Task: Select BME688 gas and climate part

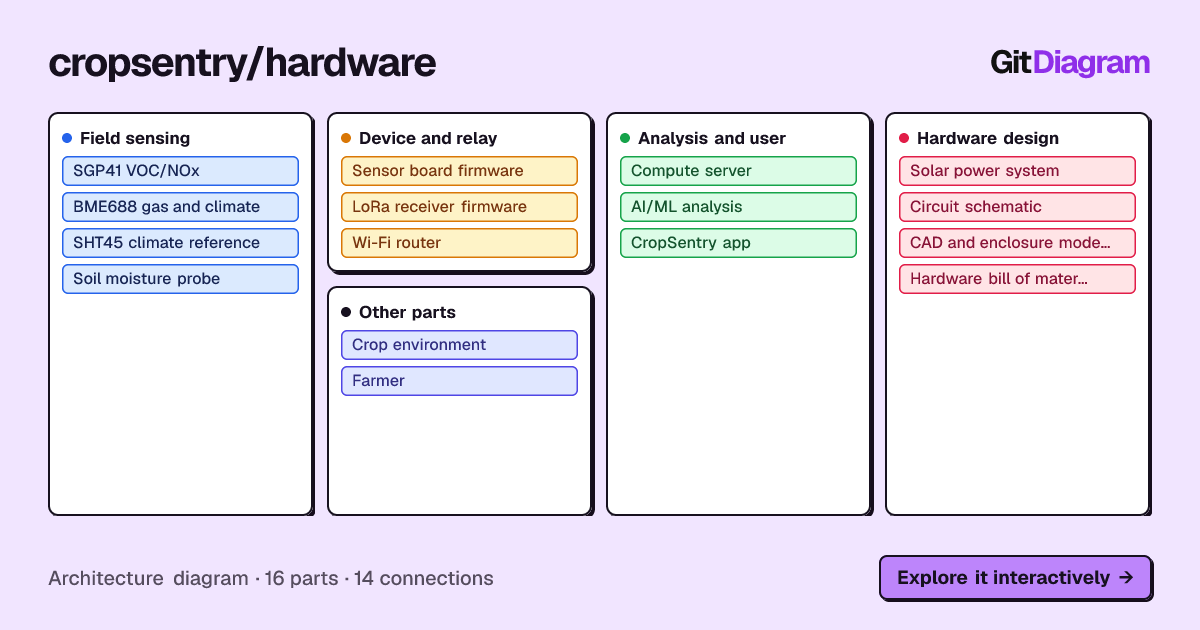Action: 180,207
